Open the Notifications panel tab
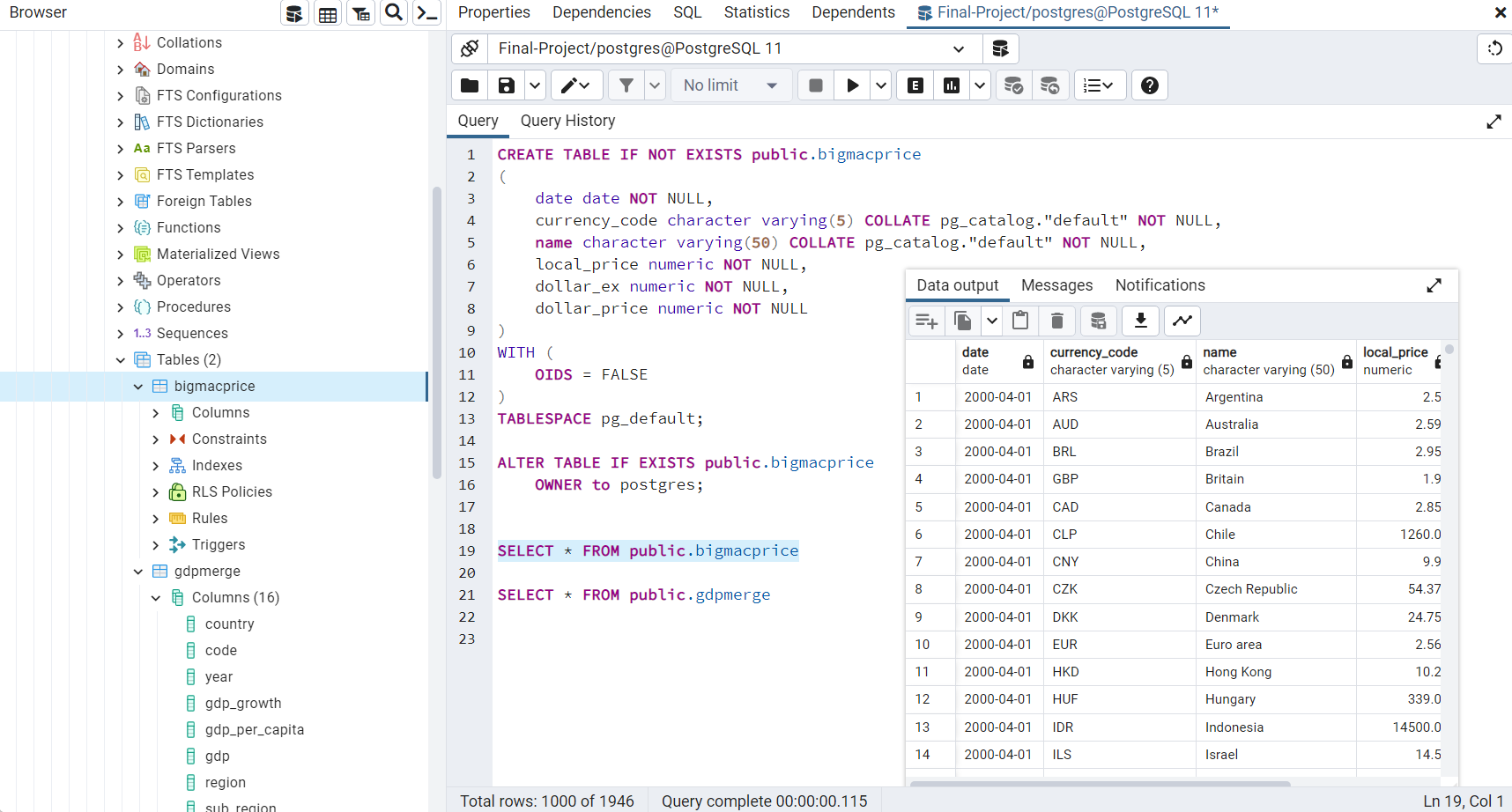The height and width of the screenshot is (812, 1512). click(1160, 284)
